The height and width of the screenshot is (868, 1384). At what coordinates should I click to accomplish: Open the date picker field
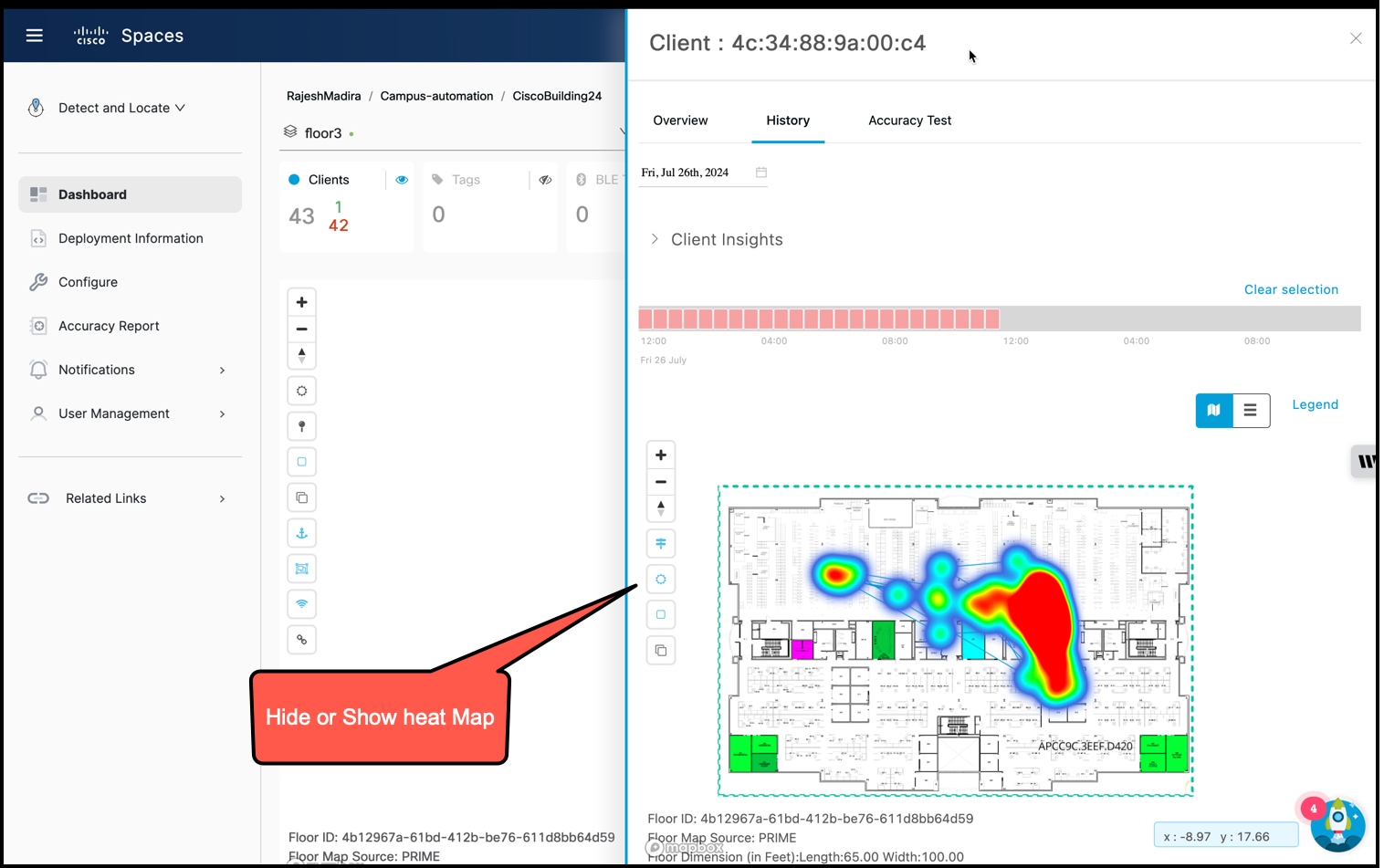703,173
